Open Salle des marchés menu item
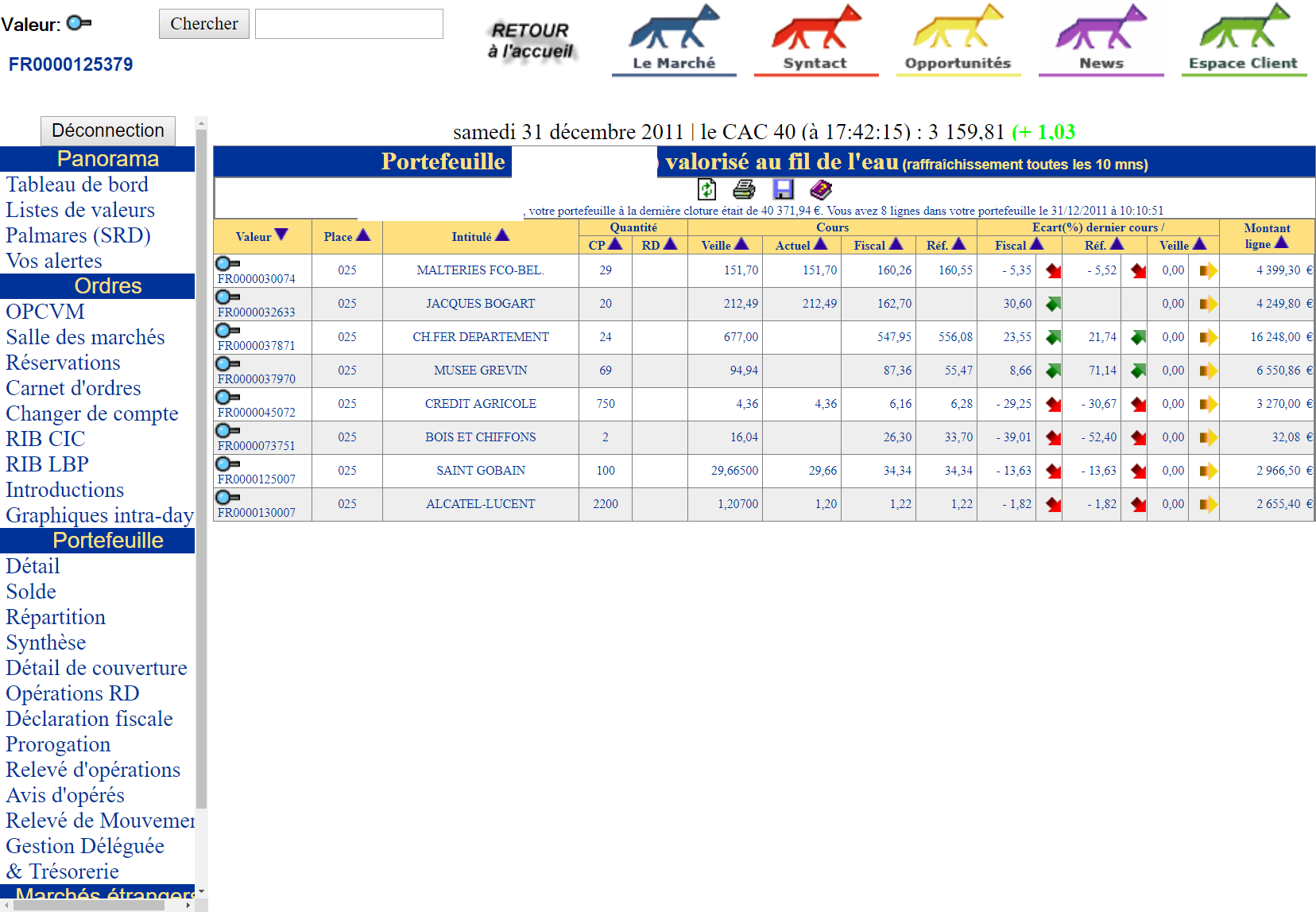The height and width of the screenshot is (912, 1316). coord(85,337)
